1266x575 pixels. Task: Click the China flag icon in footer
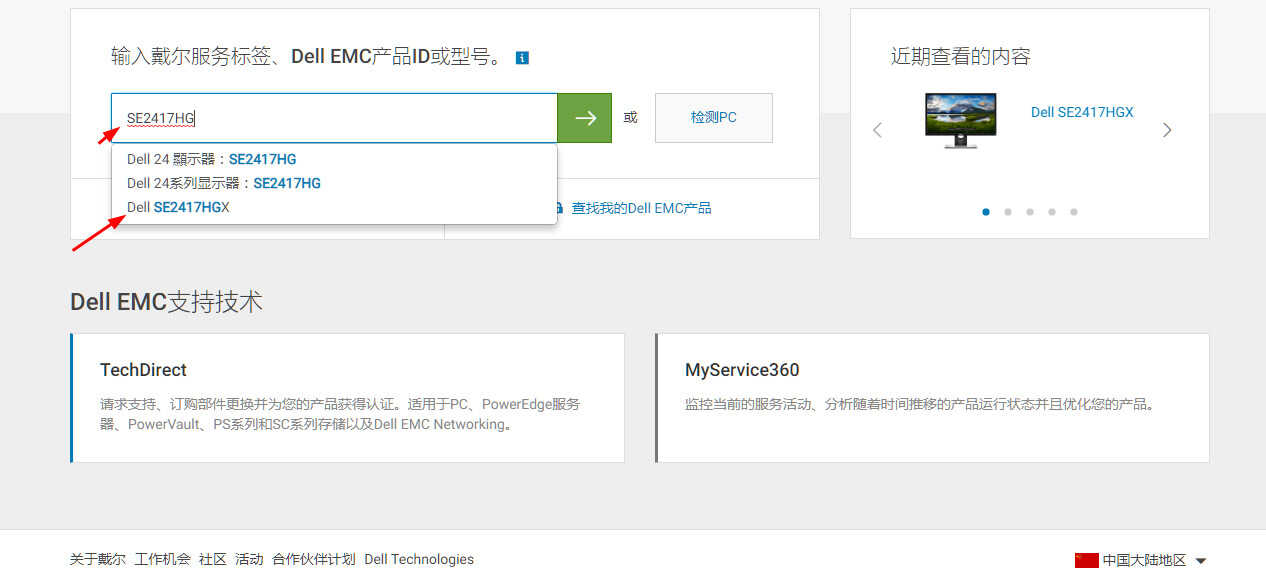pyautogui.click(x=1086, y=560)
